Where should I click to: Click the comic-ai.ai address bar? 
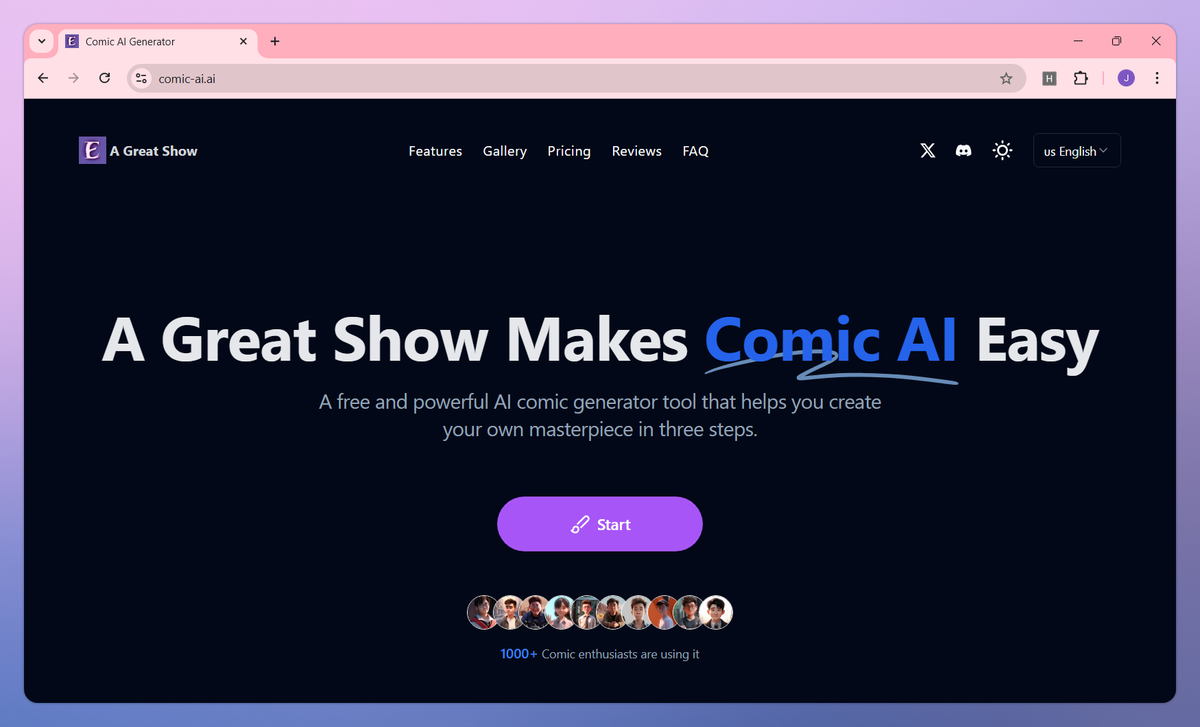[576, 78]
